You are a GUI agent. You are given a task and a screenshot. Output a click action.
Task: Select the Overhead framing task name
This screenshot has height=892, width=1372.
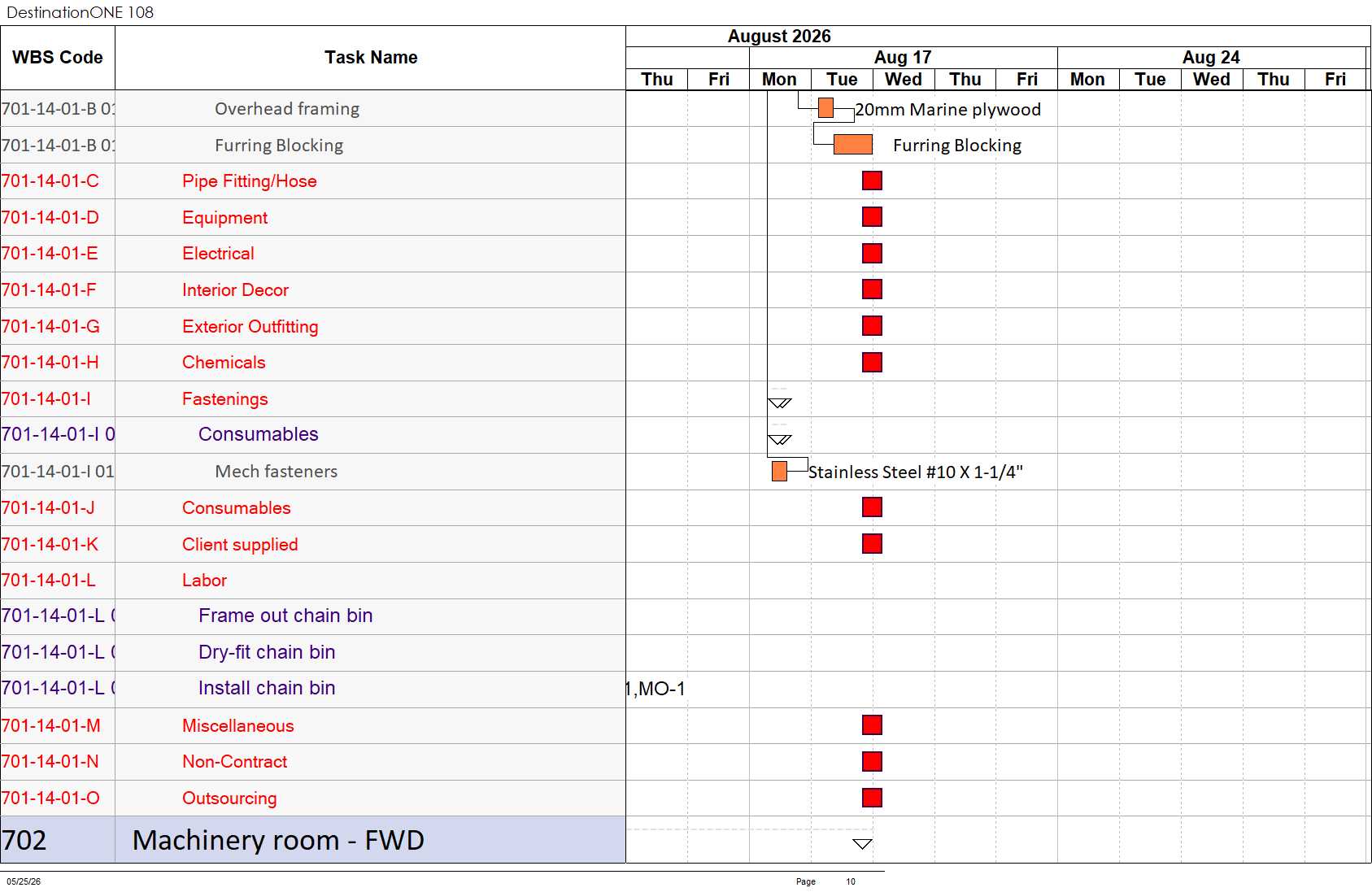pos(287,109)
